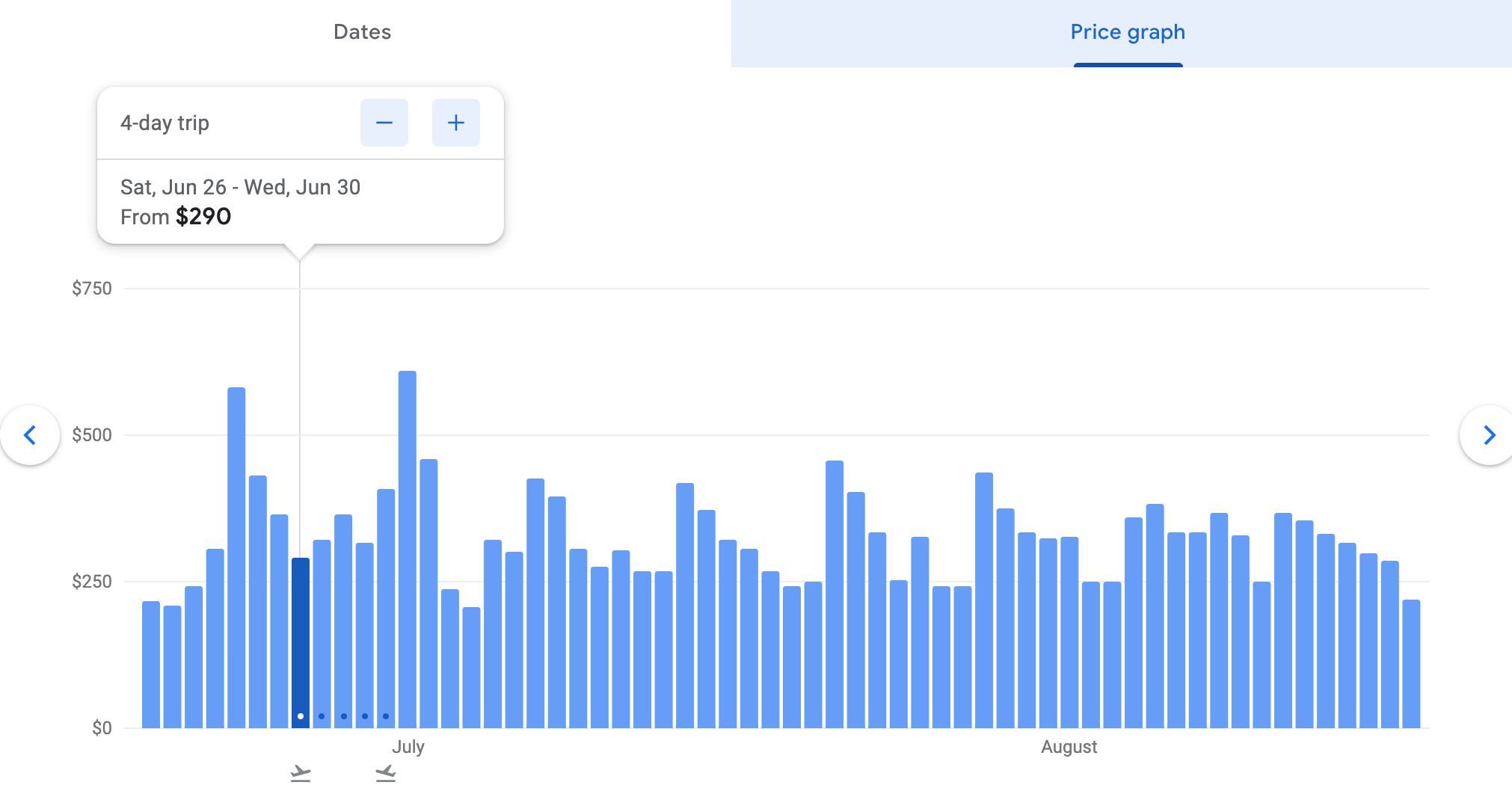The height and width of the screenshot is (800, 1512).
Task: Switch to the Dates tab
Action: [362, 32]
